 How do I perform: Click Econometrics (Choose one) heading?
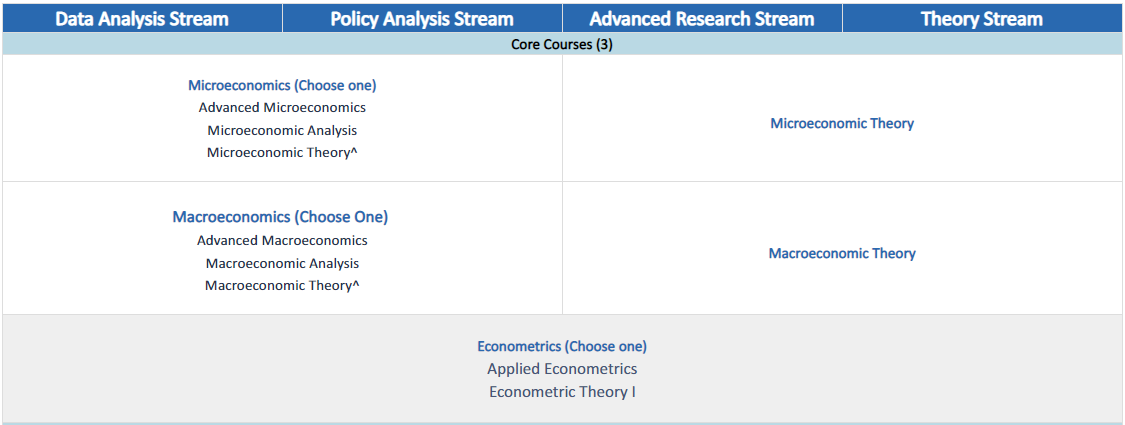[562, 346]
